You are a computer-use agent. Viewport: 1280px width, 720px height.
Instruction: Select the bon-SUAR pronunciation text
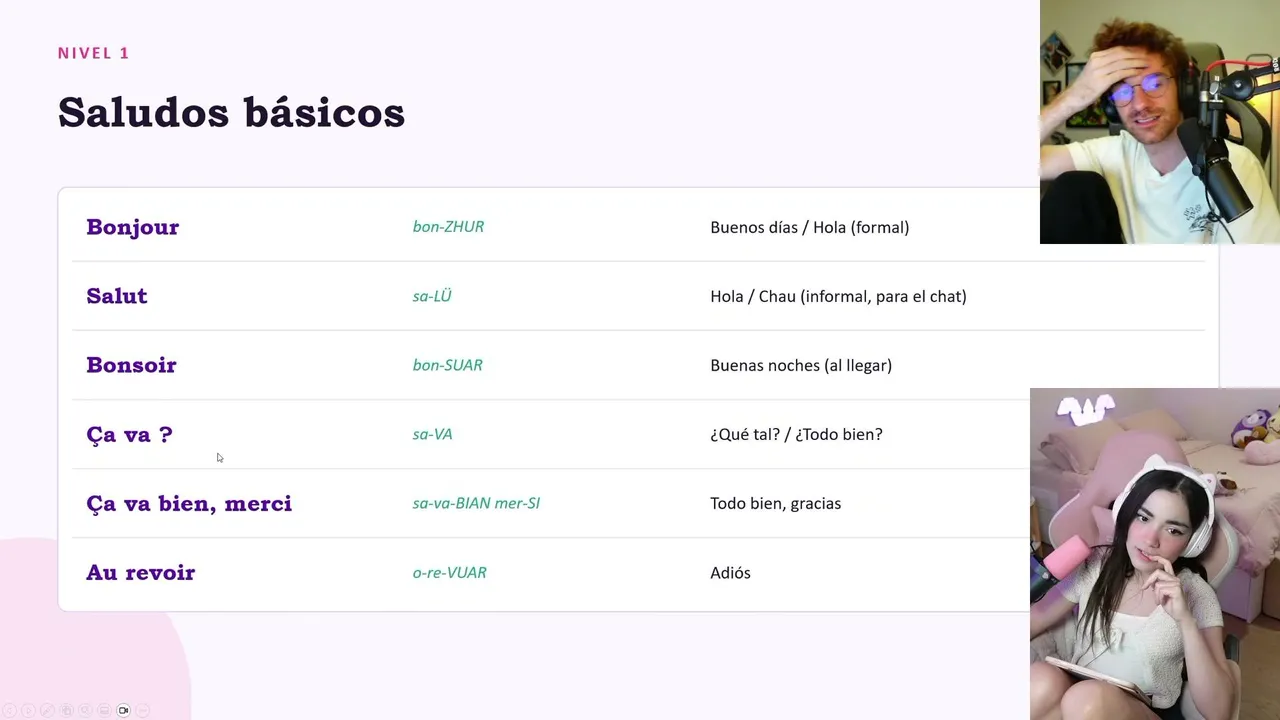pyautogui.click(x=447, y=365)
